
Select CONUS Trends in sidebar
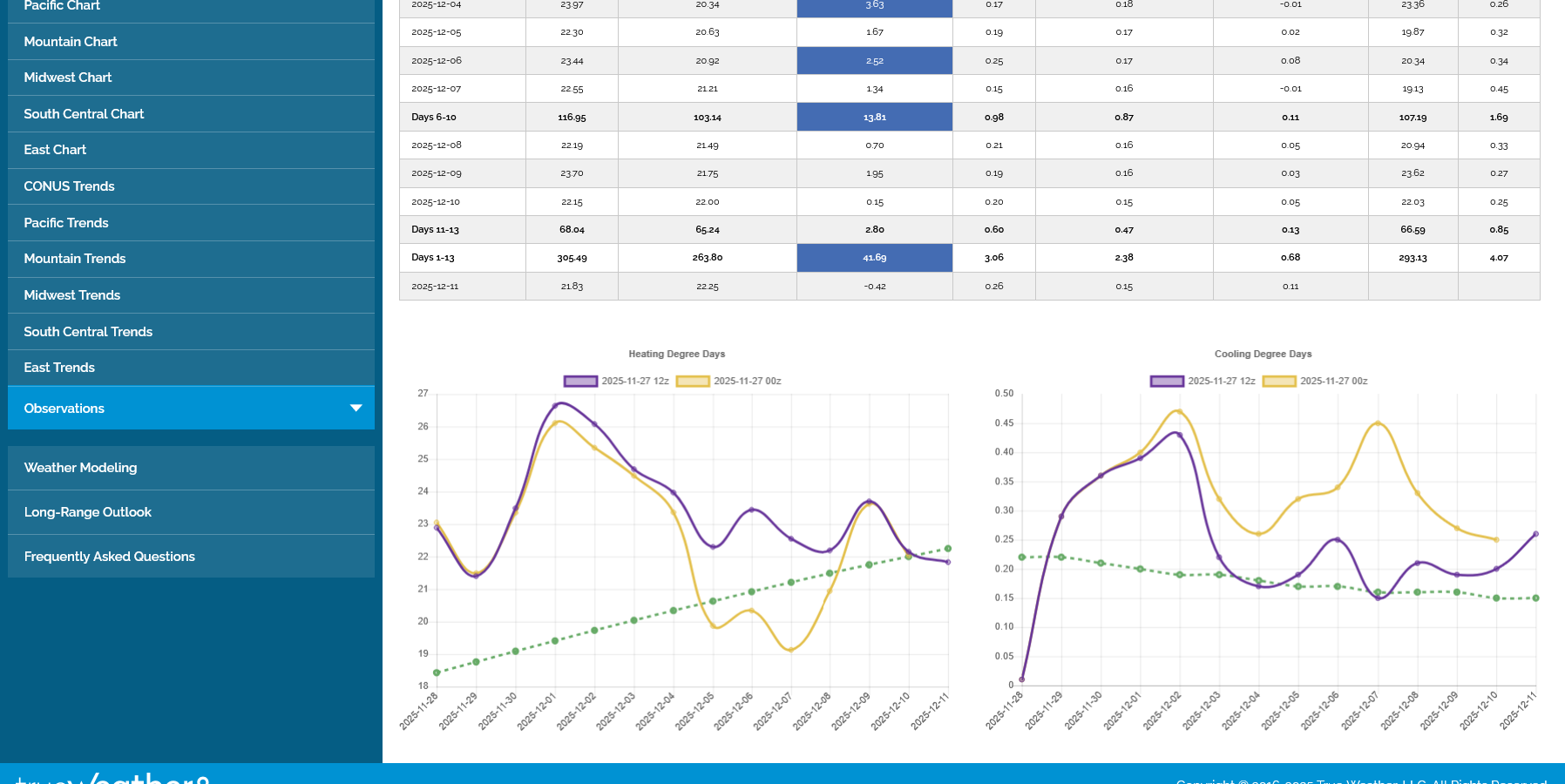[x=69, y=186]
